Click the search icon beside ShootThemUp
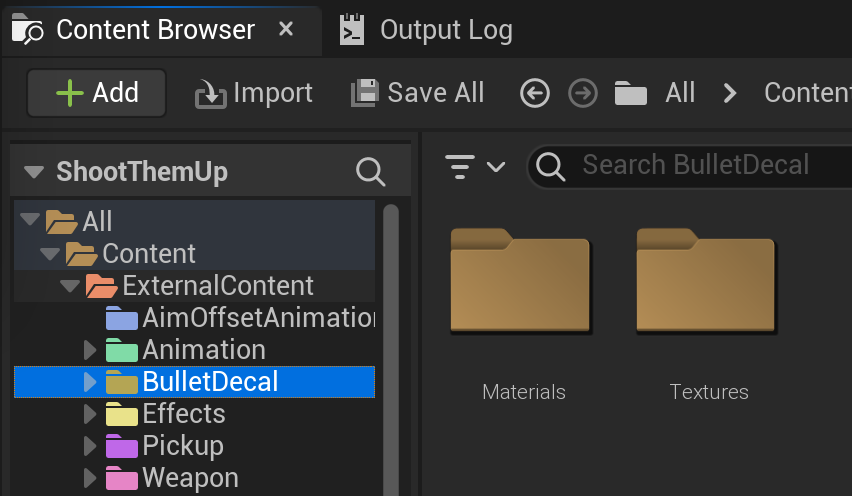Image resolution: width=852 pixels, height=496 pixels. (x=371, y=172)
